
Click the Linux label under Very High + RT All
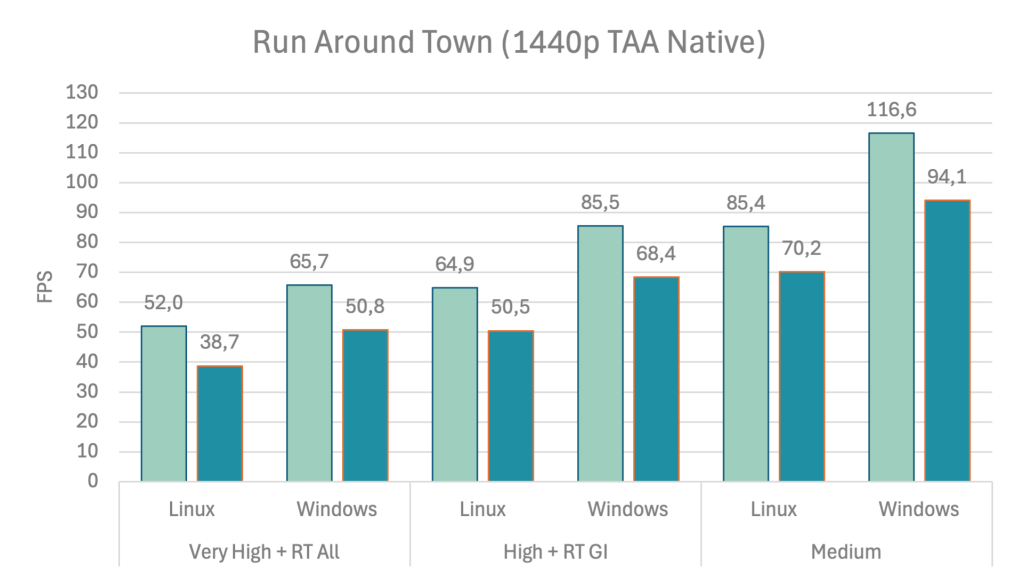point(191,509)
